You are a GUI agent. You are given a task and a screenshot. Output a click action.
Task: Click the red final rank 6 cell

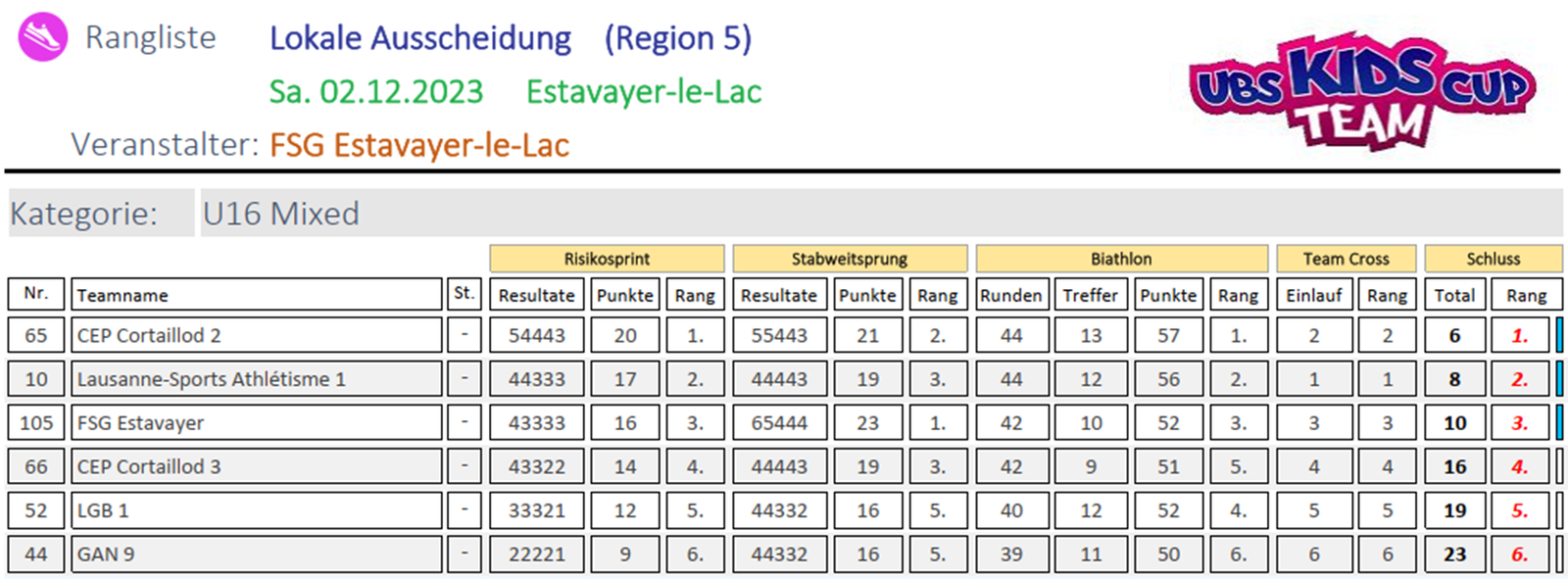(1519, 555)
